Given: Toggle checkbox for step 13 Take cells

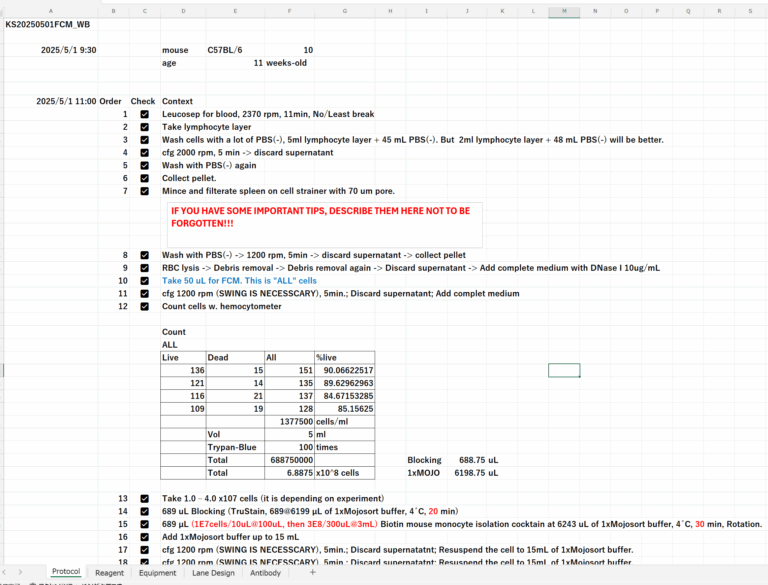Looking at the screenshot, I should coord(144,498).
